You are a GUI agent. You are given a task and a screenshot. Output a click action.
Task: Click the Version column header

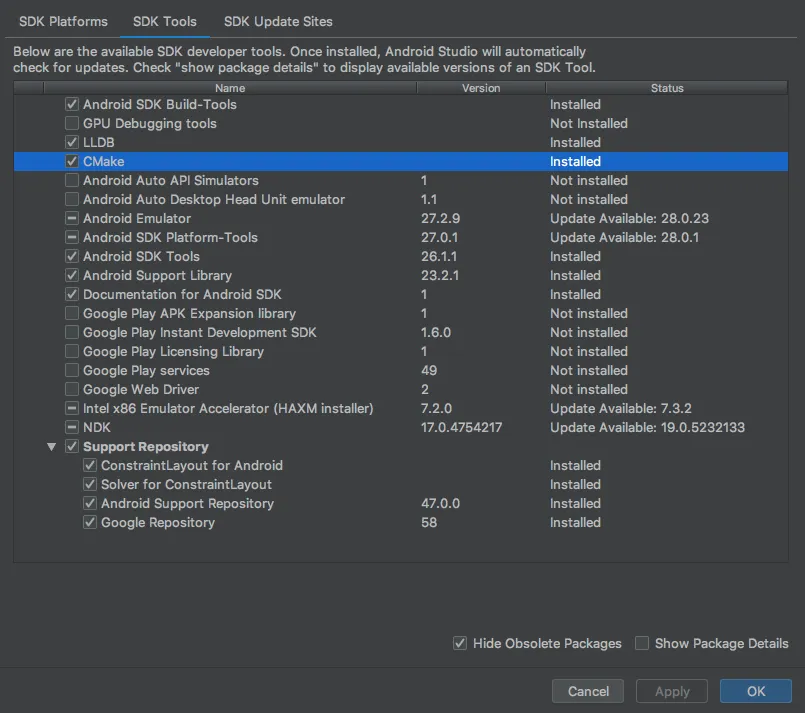[481, 88]
